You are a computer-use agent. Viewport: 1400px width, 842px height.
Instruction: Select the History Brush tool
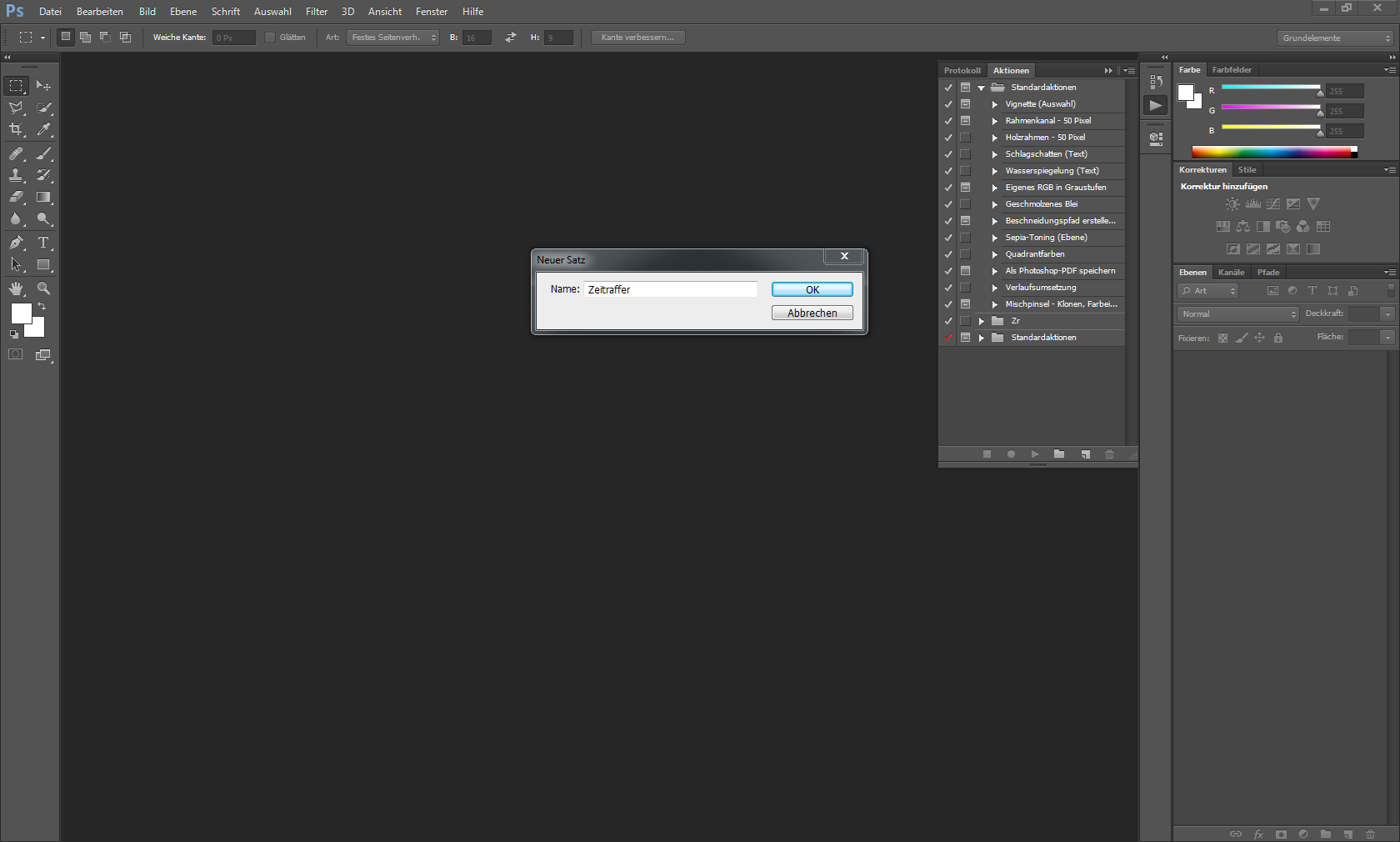43,175
